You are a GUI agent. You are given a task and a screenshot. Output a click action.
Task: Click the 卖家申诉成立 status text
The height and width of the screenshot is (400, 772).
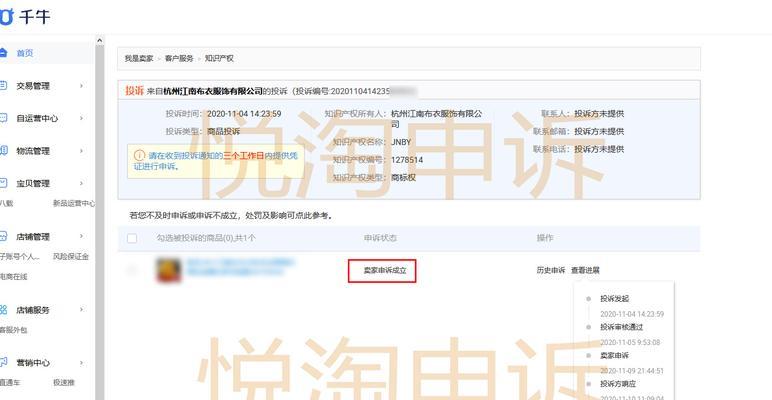(x=385, y=270)
